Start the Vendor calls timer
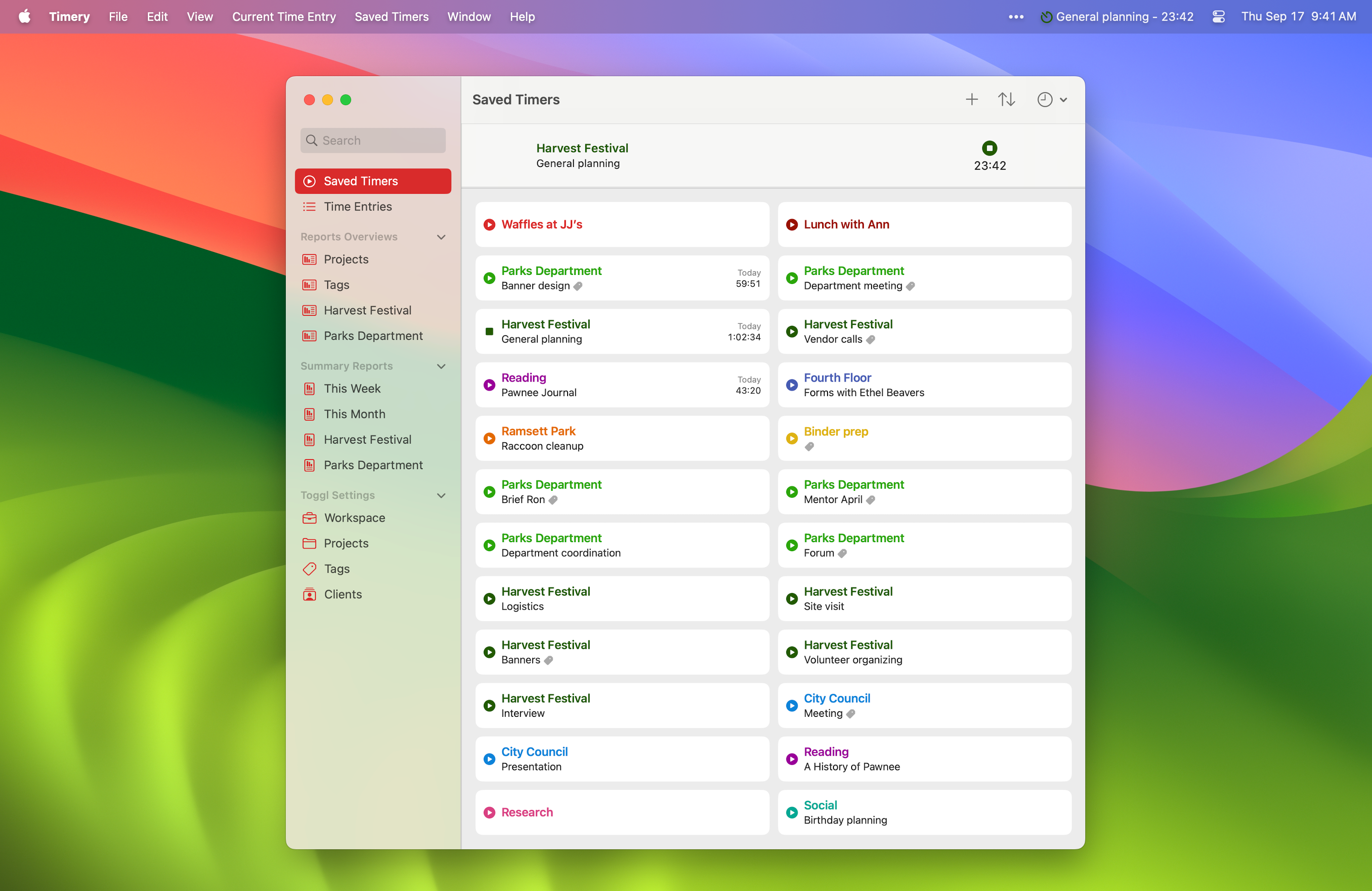The height and width of the screenshot is (891, 1372). point(792,331)
